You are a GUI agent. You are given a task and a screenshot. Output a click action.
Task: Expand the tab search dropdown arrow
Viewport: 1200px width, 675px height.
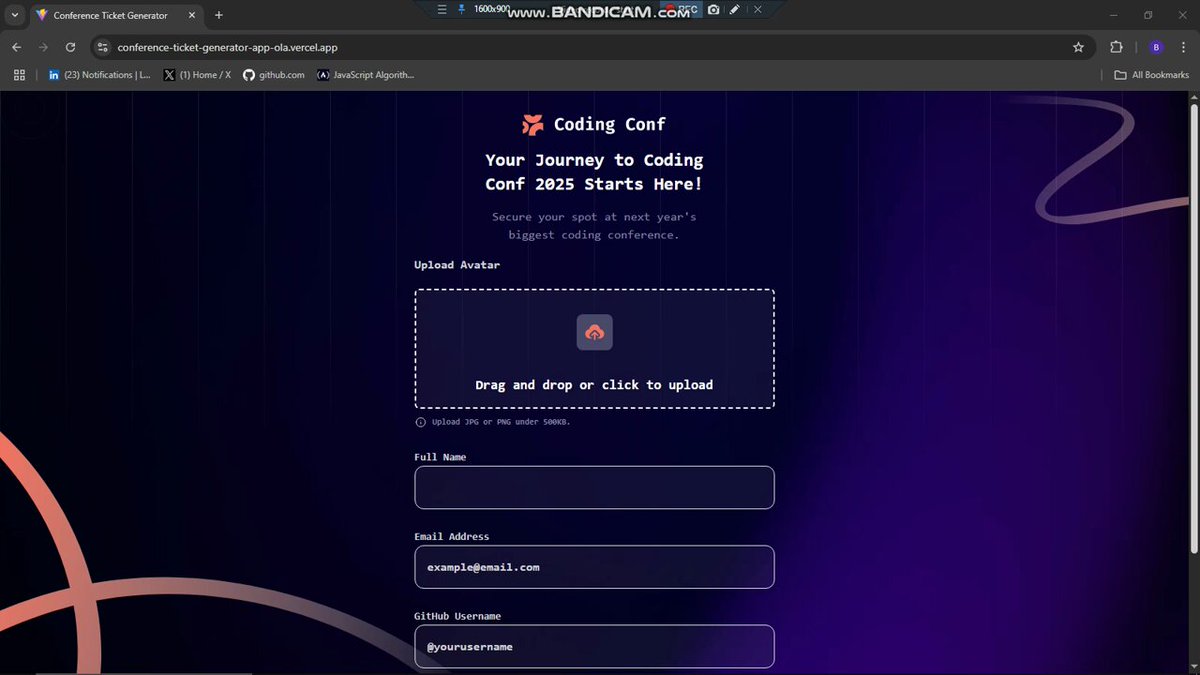14,15
